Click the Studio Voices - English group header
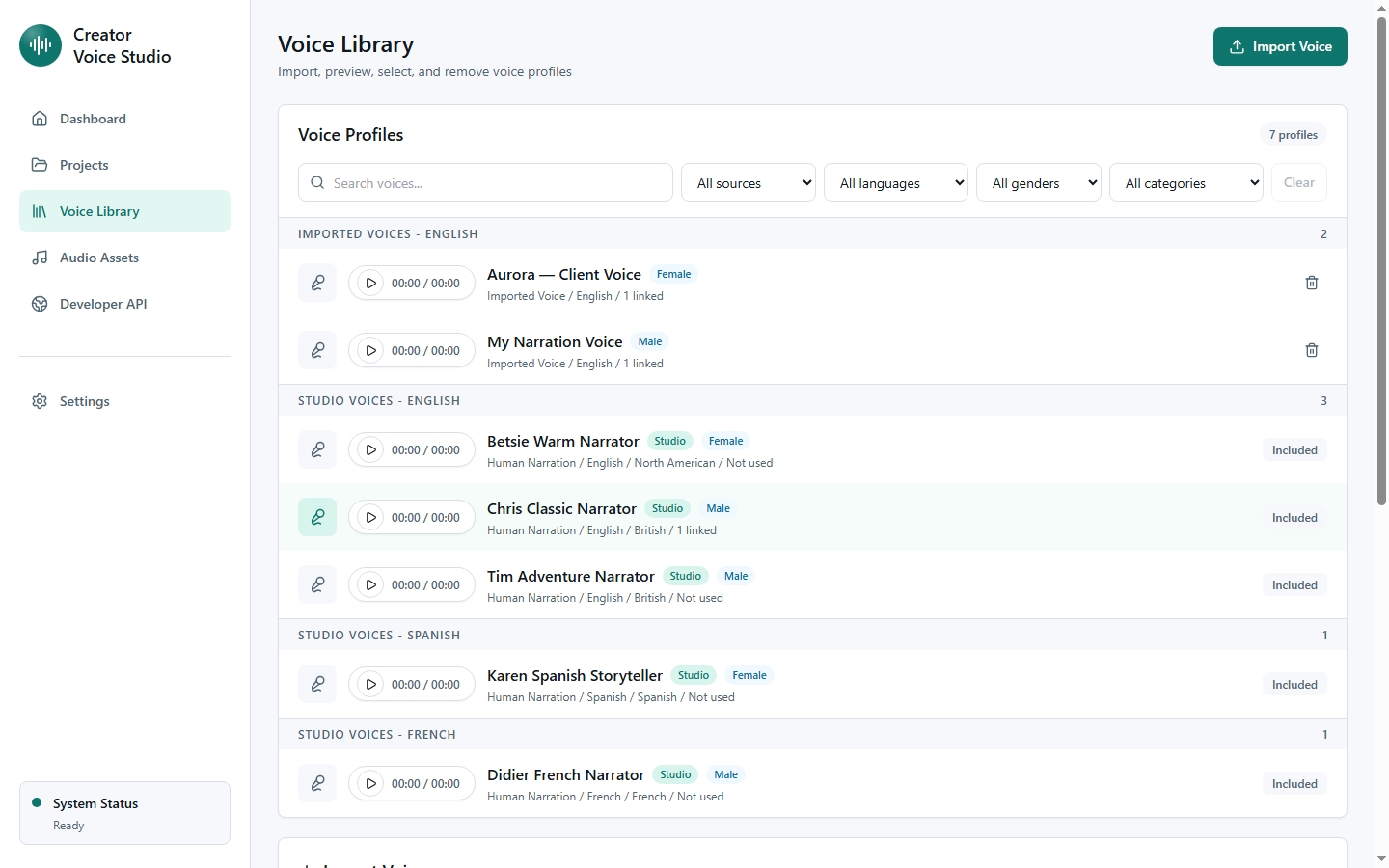The height and width of the screenshot is (868, 1389). (812, 400)
